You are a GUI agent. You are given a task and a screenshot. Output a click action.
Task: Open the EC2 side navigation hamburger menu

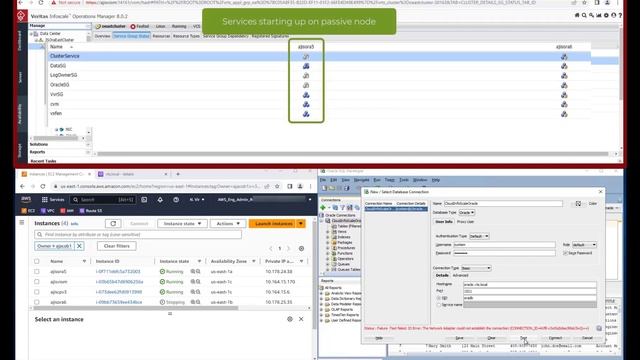pos(22,222)
